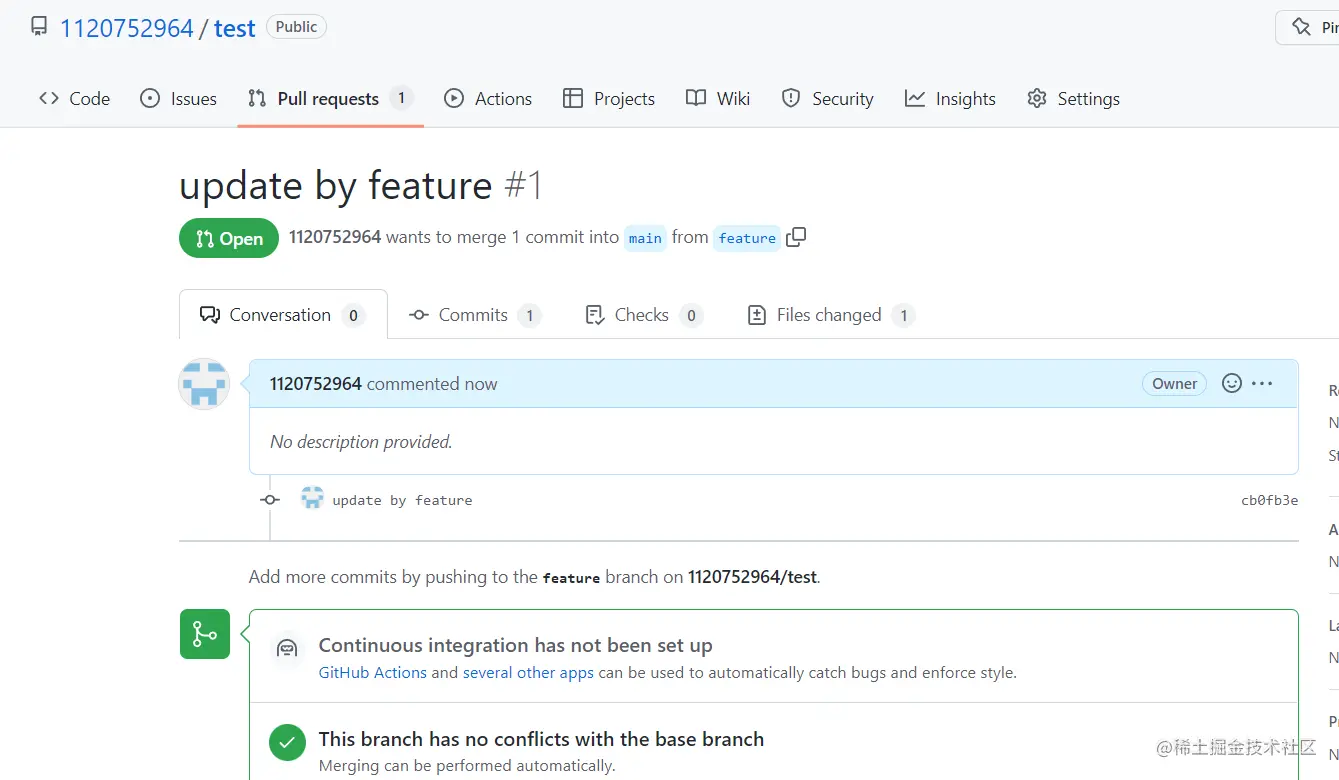Click the Owner label badge
The width and height of the screenshot is (1339, 780).
click(x=1174, y=383)
